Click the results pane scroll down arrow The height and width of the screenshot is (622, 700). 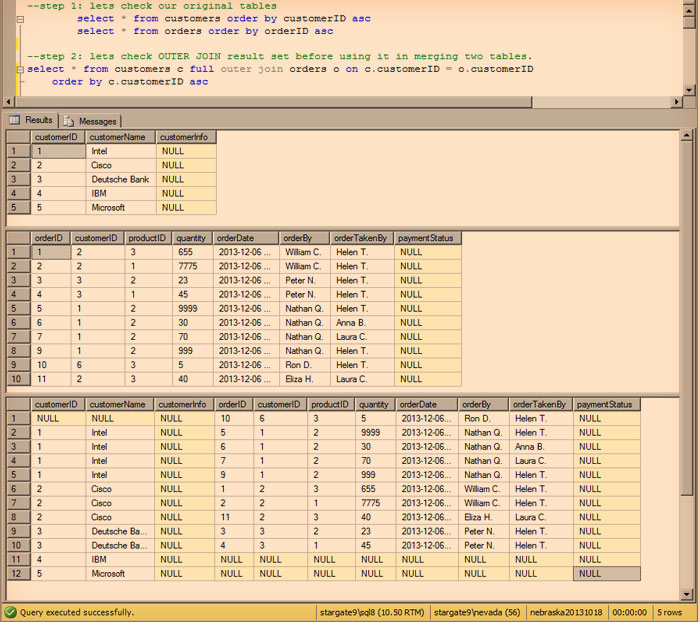click(687, 594)
